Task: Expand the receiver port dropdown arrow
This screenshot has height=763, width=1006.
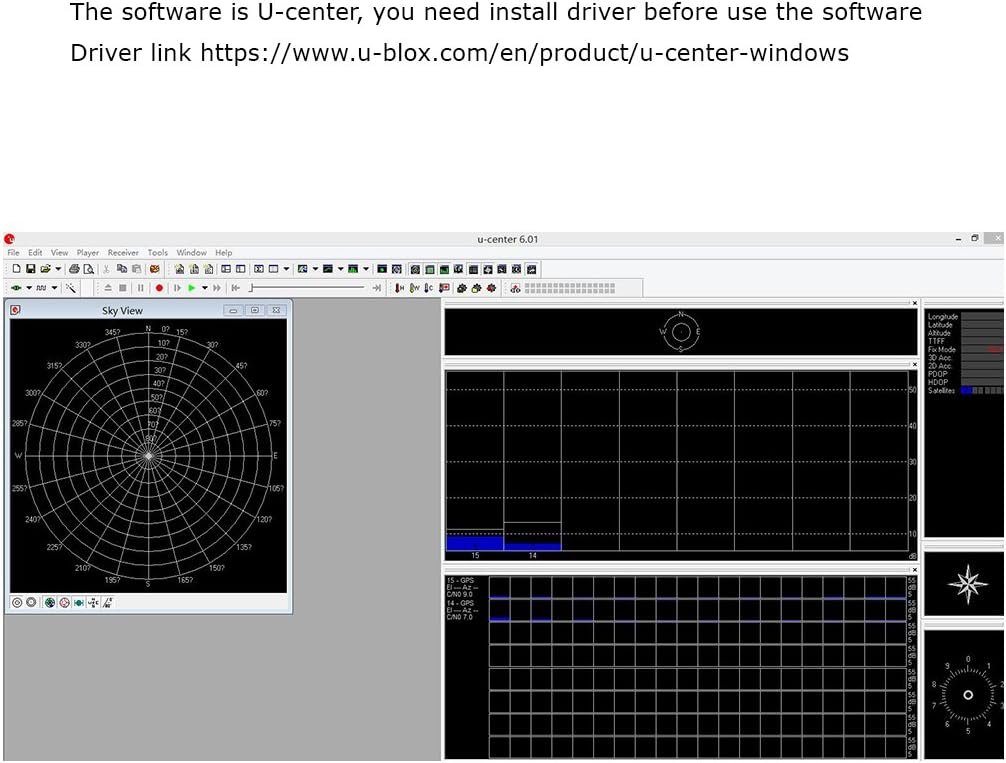Action: (29, 288)
